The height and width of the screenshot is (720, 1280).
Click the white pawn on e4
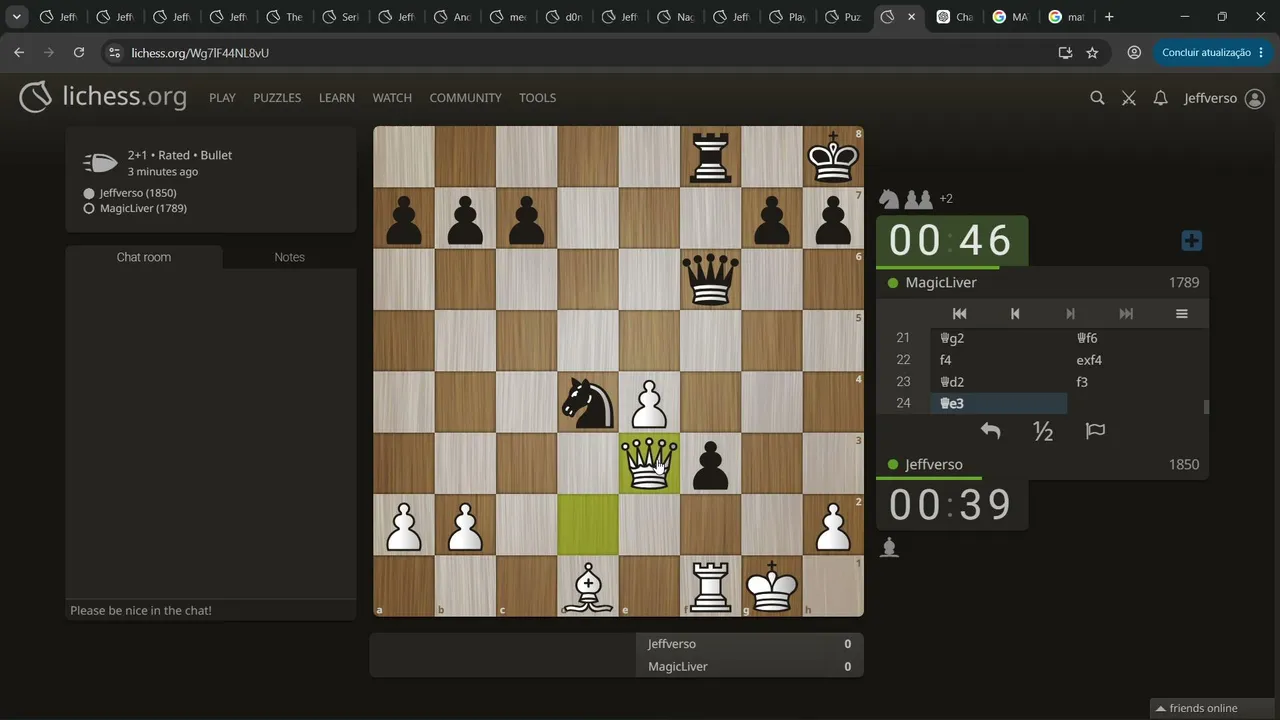(x=649, y=402)
